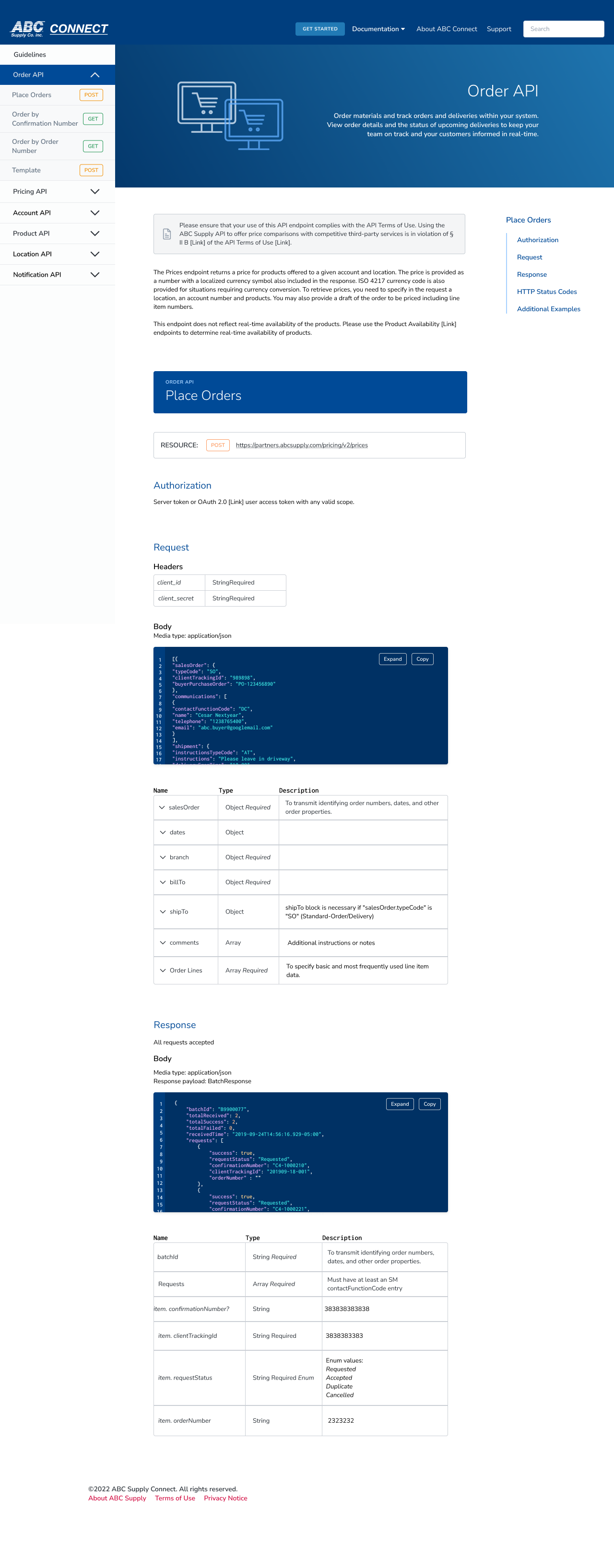Expand the branch row chevron
This screenshot has height=1568, width=614.
(163, 857)
